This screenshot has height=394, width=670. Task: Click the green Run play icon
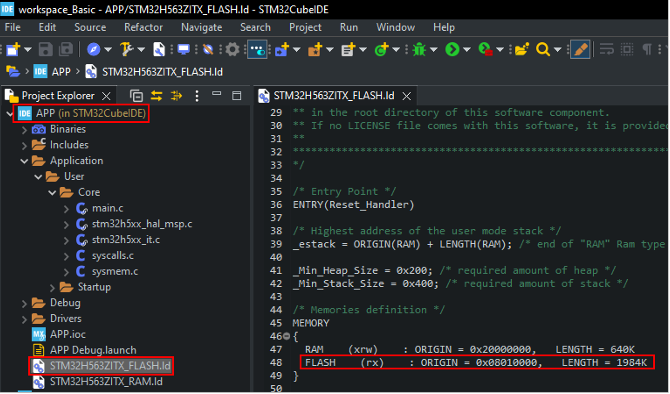(452, 50)
